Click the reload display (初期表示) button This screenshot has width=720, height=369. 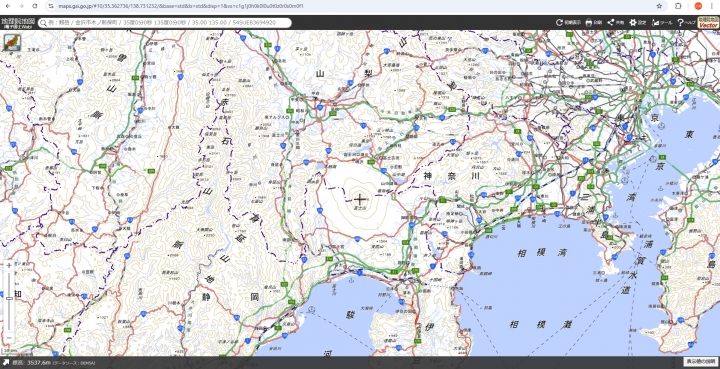(568, 22)
